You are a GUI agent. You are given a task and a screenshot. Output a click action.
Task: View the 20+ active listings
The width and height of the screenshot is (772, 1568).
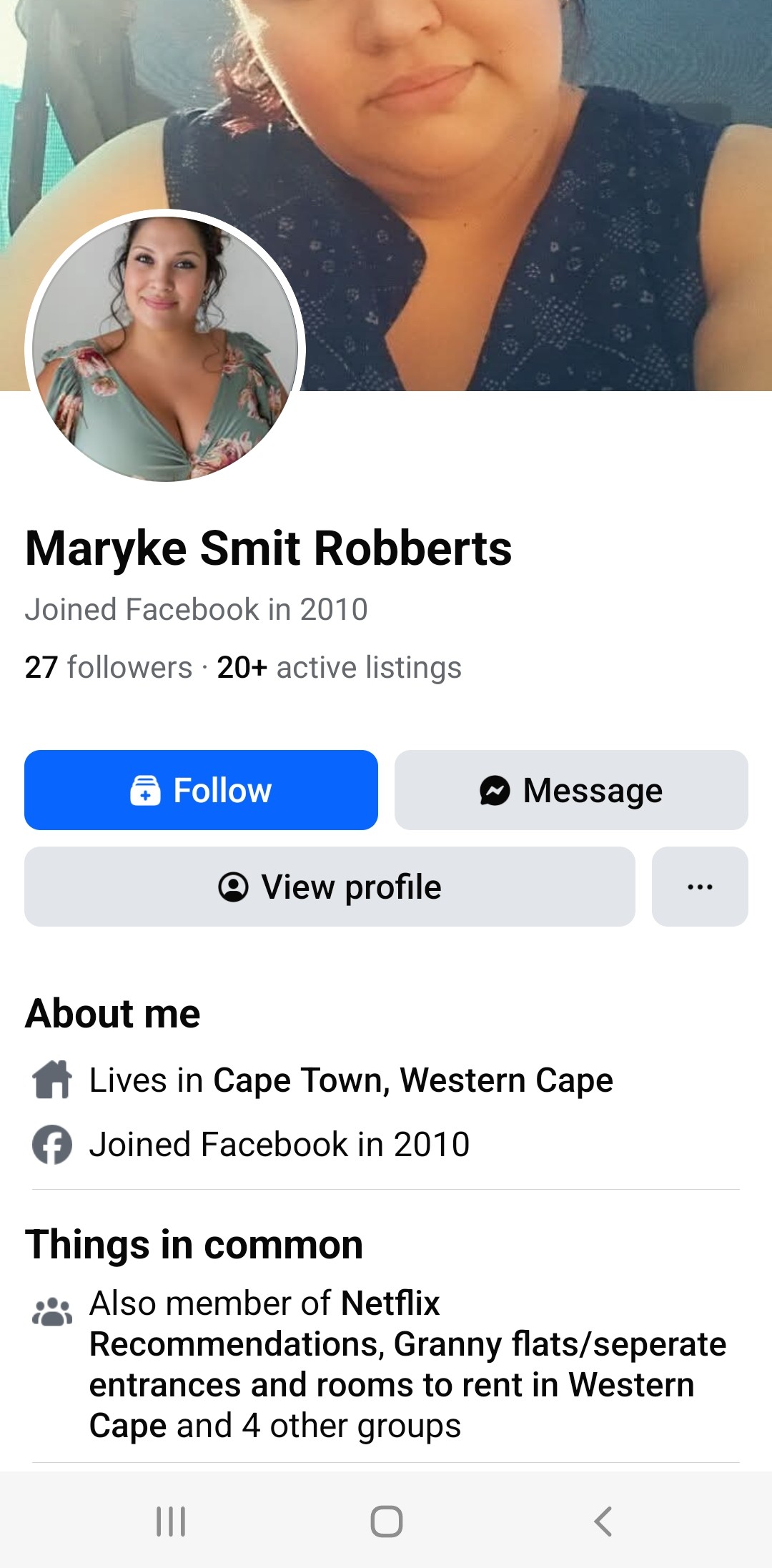click(340, 667)
